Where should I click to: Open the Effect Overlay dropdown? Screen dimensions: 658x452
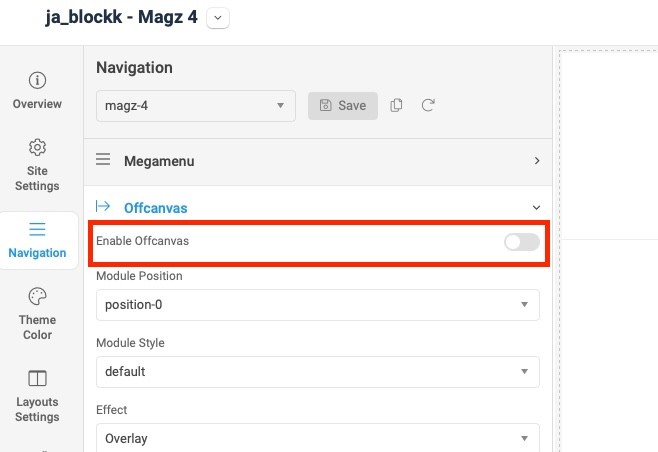pos(317,438)
